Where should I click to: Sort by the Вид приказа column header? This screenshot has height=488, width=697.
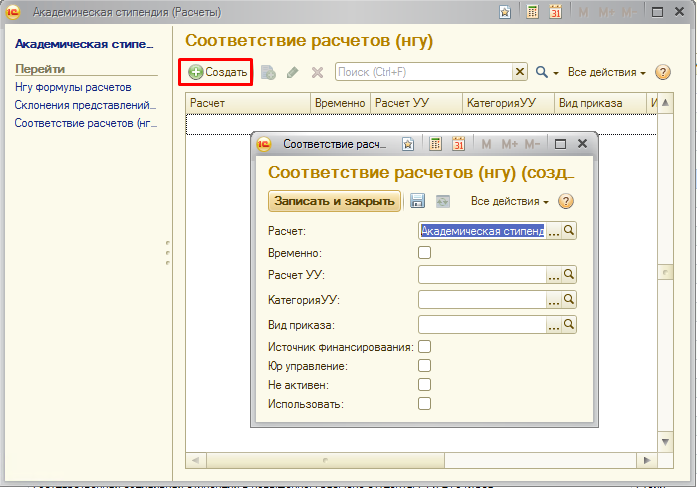point(600,103)
